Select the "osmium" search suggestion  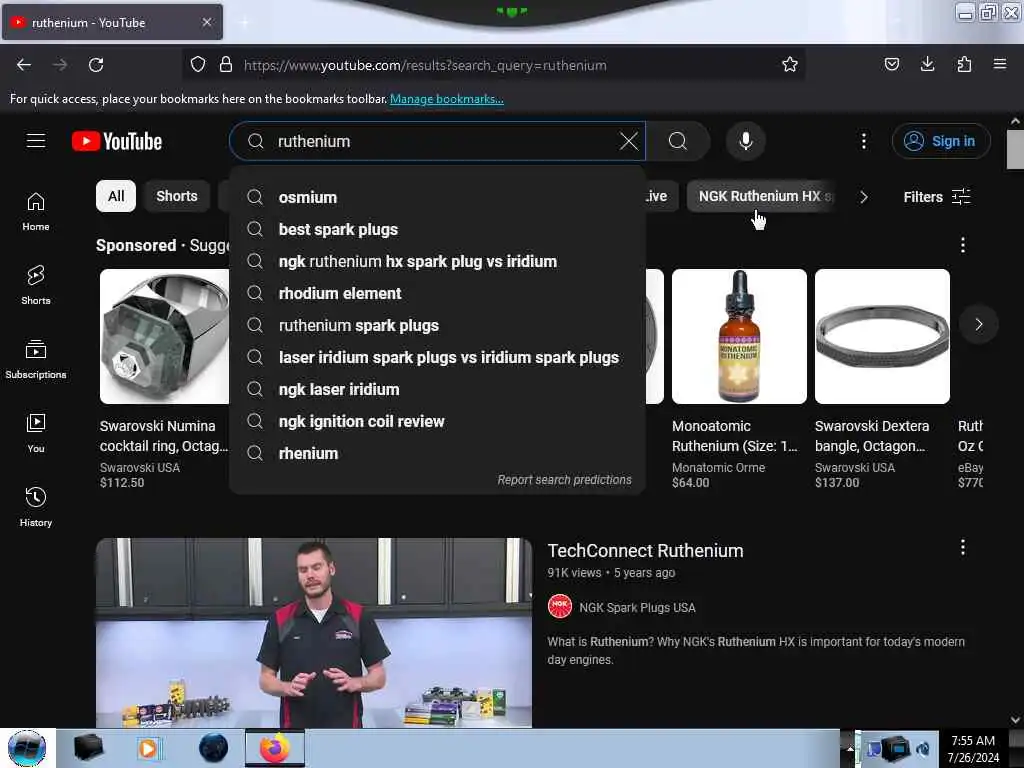pos(437,197)
